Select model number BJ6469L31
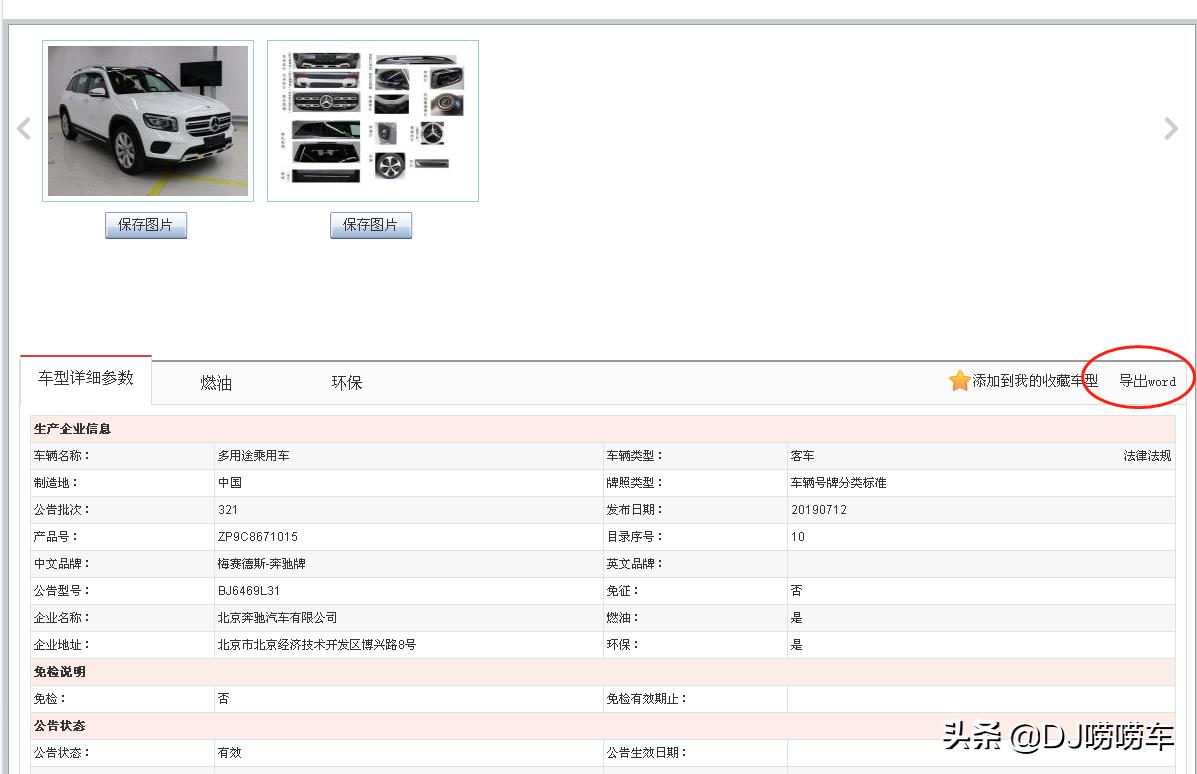 pos(248,591)
